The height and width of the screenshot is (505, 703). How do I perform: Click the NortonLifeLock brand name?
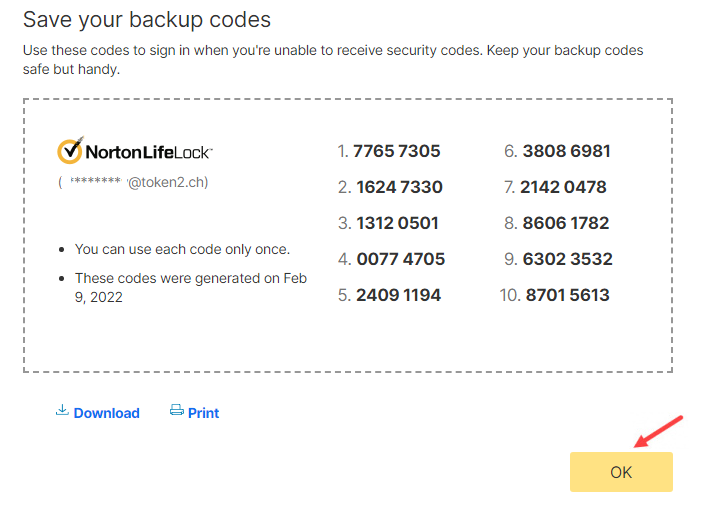pos(148,152)
